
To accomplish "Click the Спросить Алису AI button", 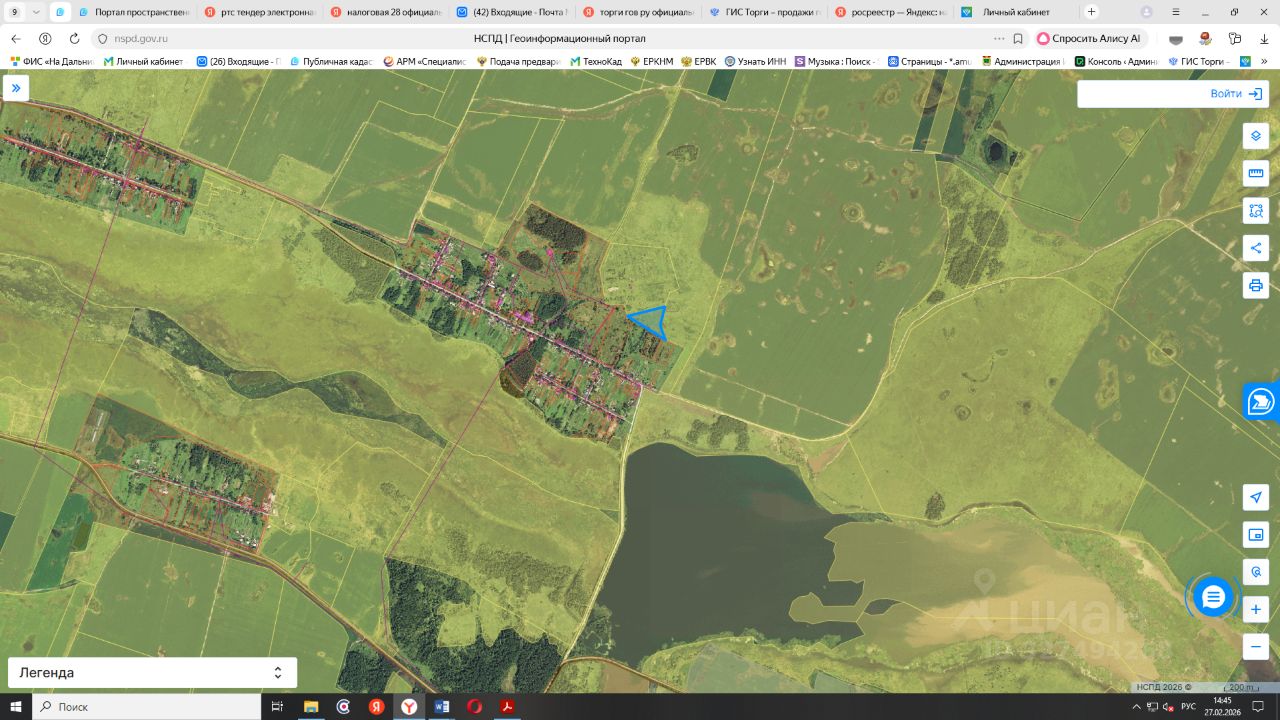I will pos(1089,38).
